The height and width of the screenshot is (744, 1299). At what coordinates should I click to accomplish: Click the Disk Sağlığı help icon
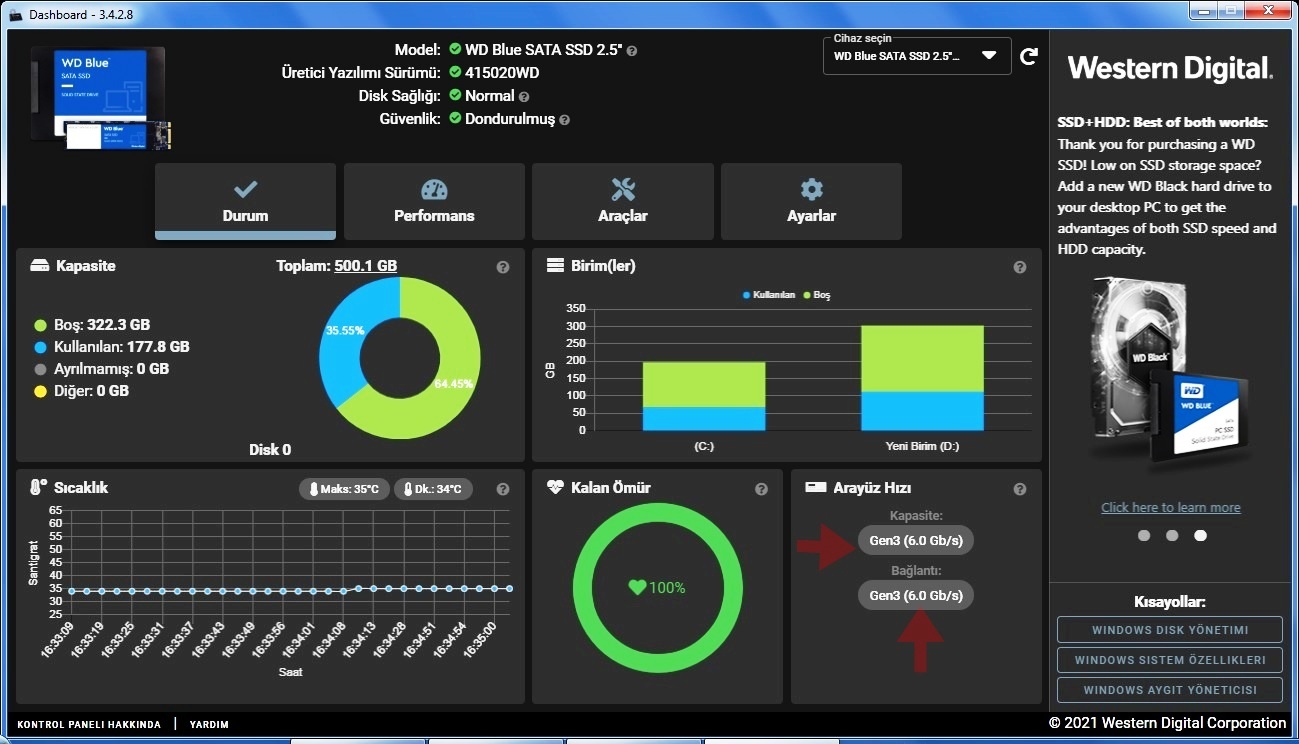[524, 97]
